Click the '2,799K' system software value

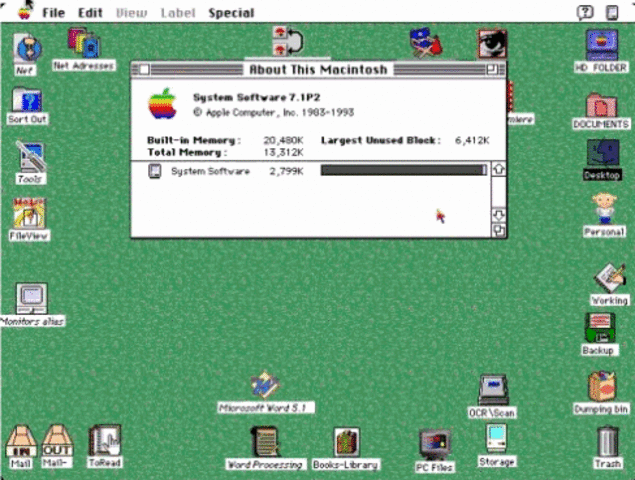pyautogui.click(x=286, y=171)
